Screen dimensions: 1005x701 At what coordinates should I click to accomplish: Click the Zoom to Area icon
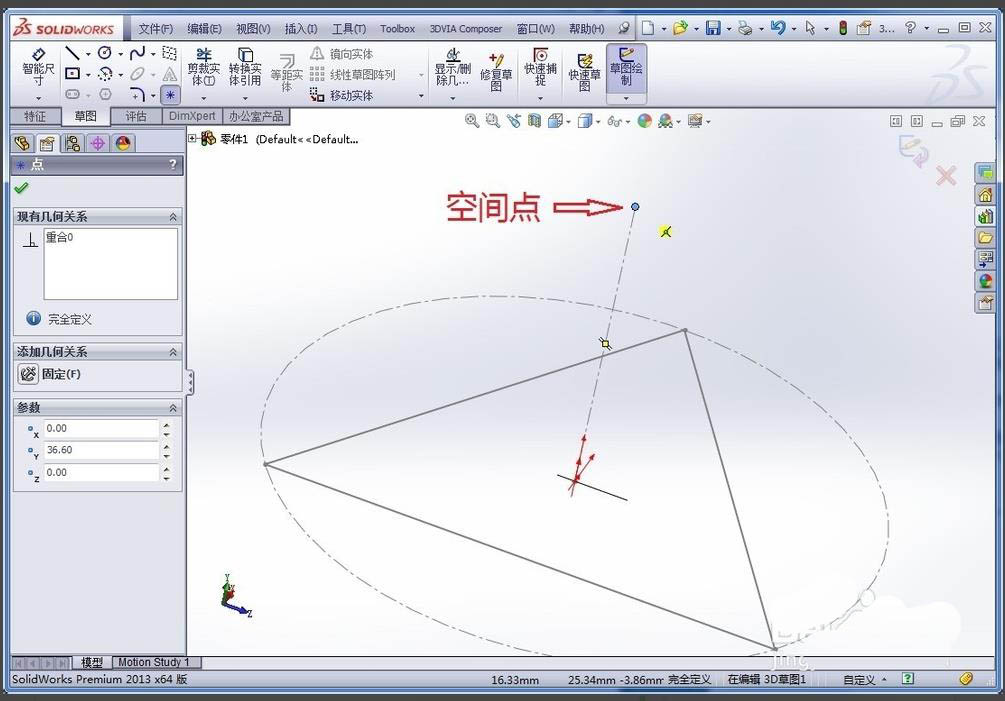(x=492, y=120)
